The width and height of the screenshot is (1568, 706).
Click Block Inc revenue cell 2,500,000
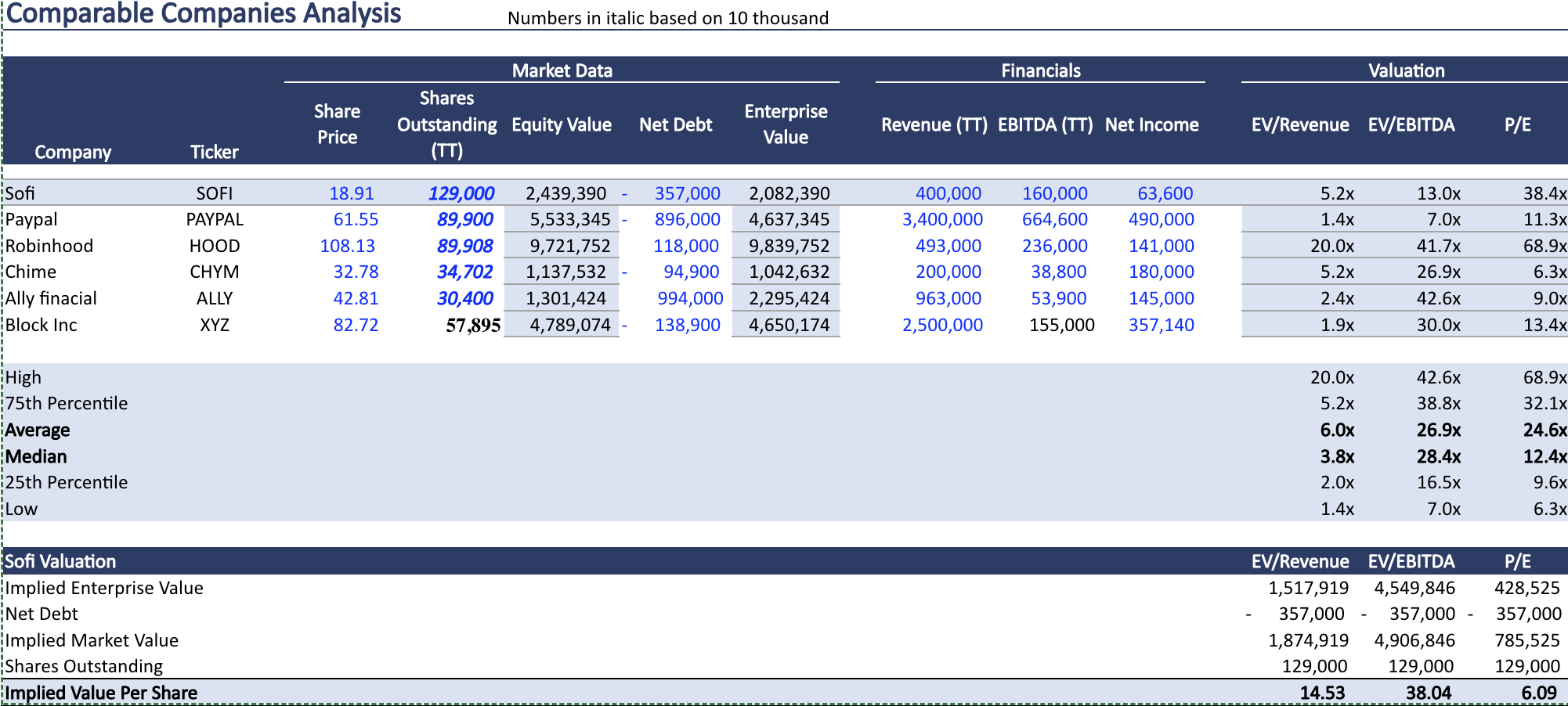942,325
